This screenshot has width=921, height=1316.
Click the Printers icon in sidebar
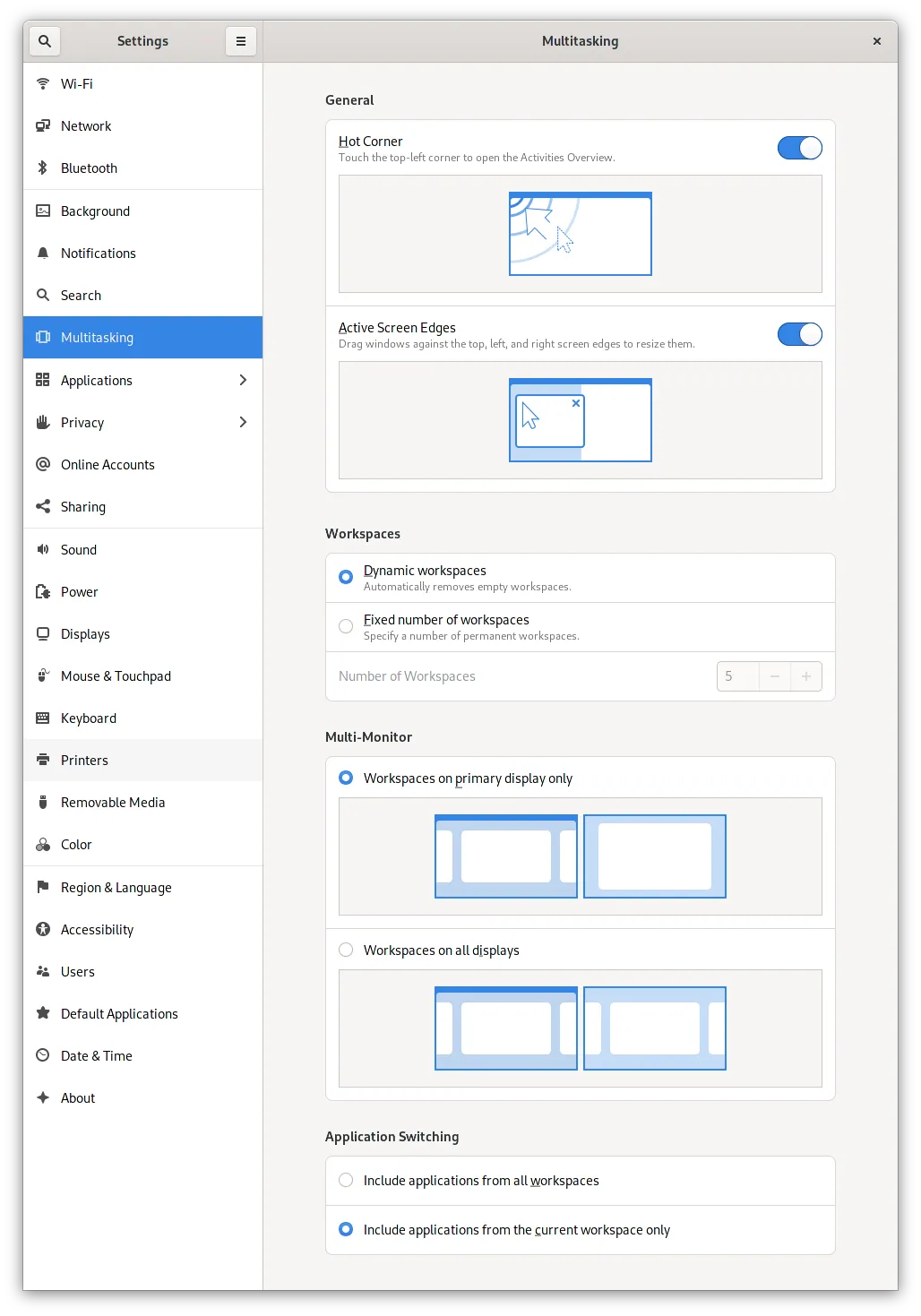tap(42, 761)
